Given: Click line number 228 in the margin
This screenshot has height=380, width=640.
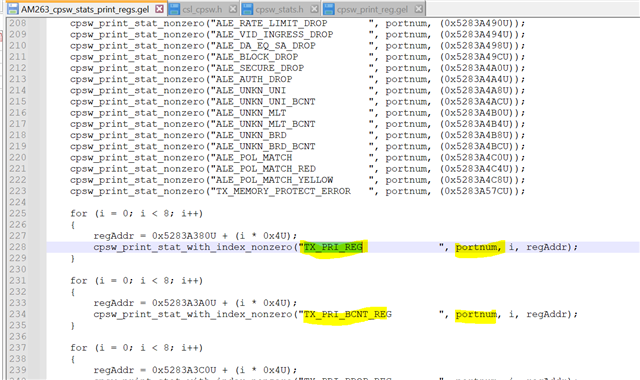Looking at the screenshot, I should (x=18, y=247).
